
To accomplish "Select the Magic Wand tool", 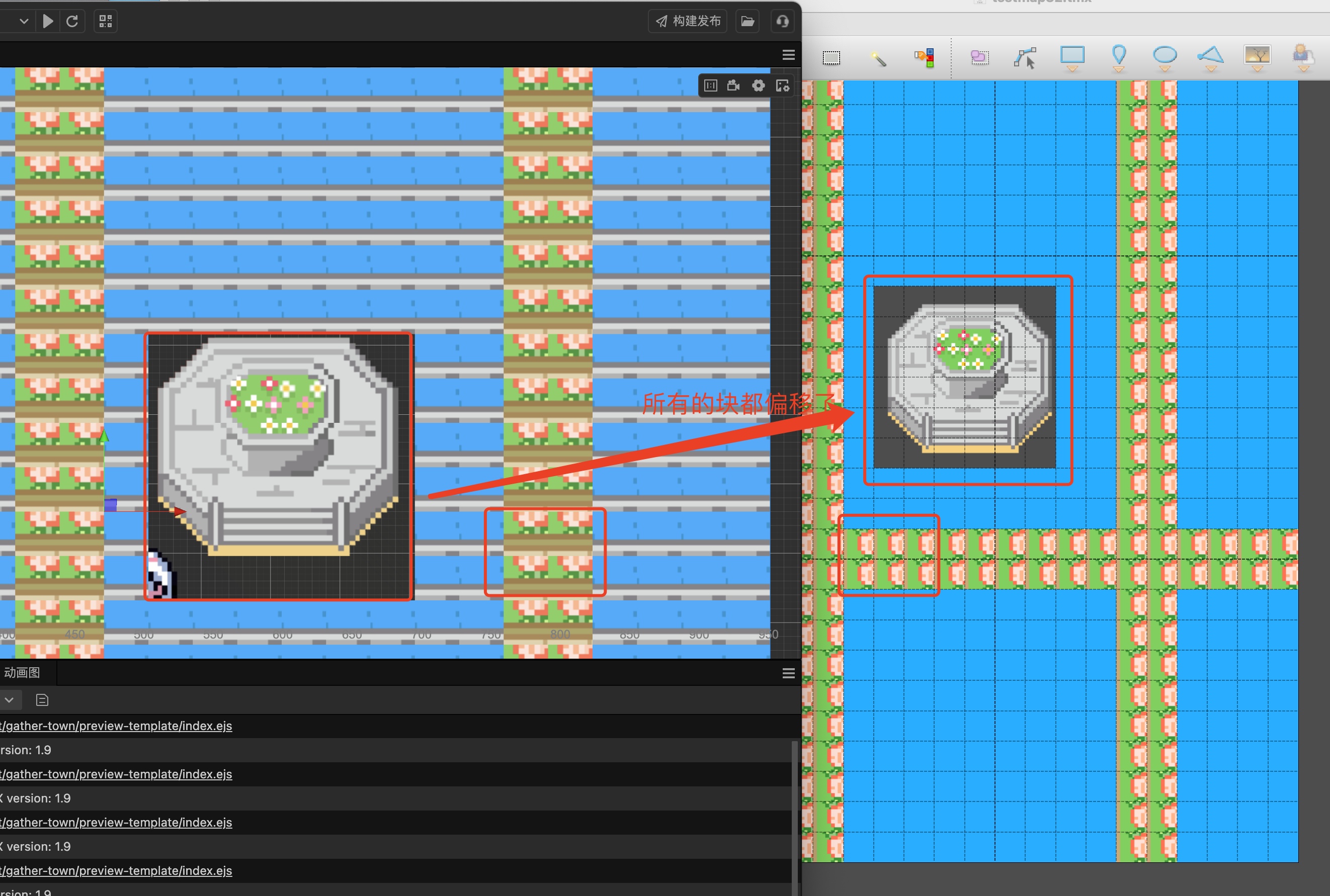I will pos(878,58).
